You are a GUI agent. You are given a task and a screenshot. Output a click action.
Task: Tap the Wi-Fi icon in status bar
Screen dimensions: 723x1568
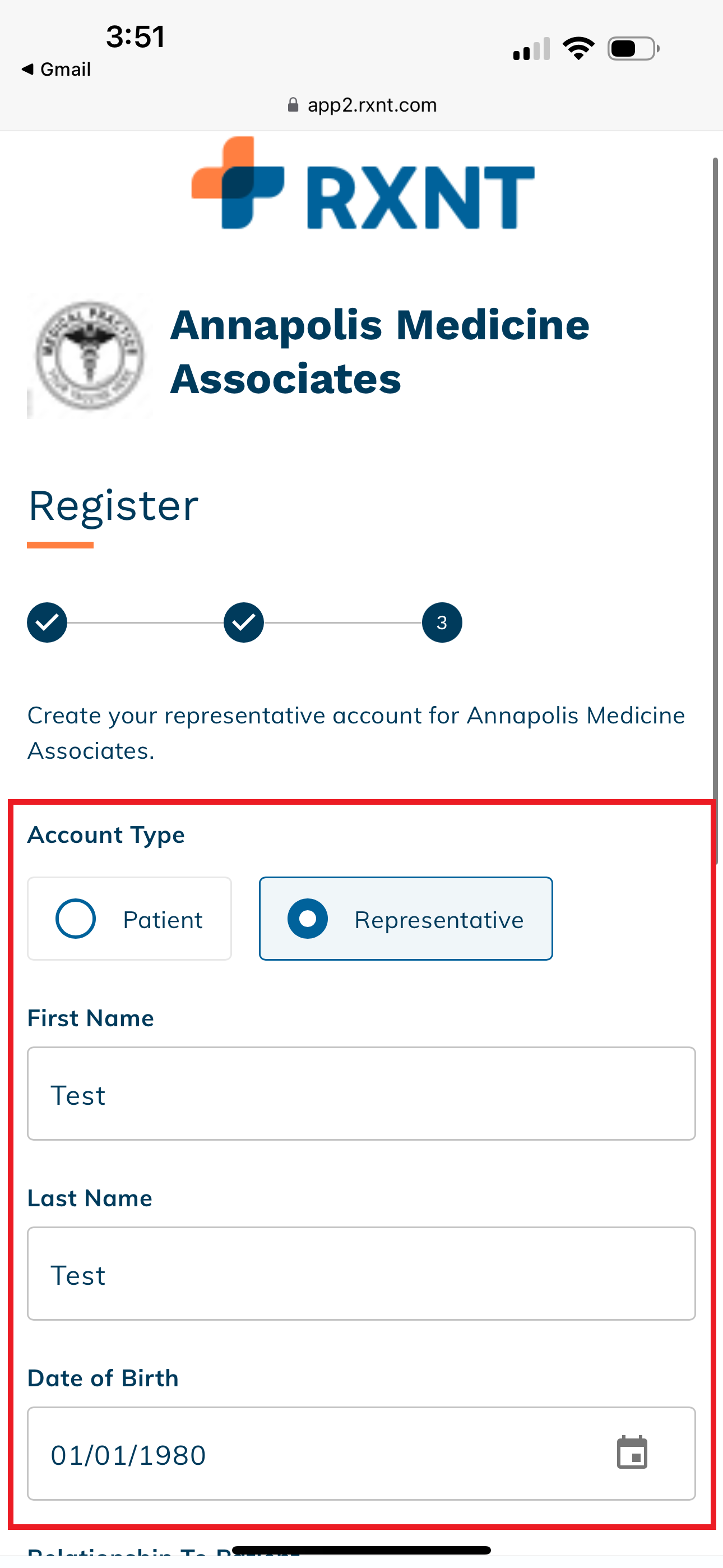(x=578, y=49)
